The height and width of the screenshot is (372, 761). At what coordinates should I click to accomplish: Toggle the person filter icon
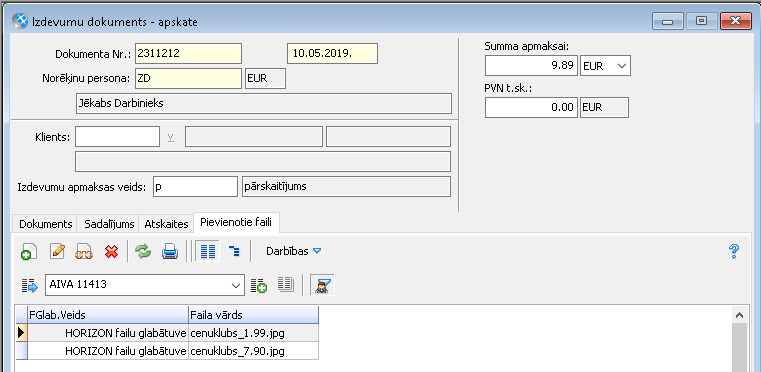point(322,285)
